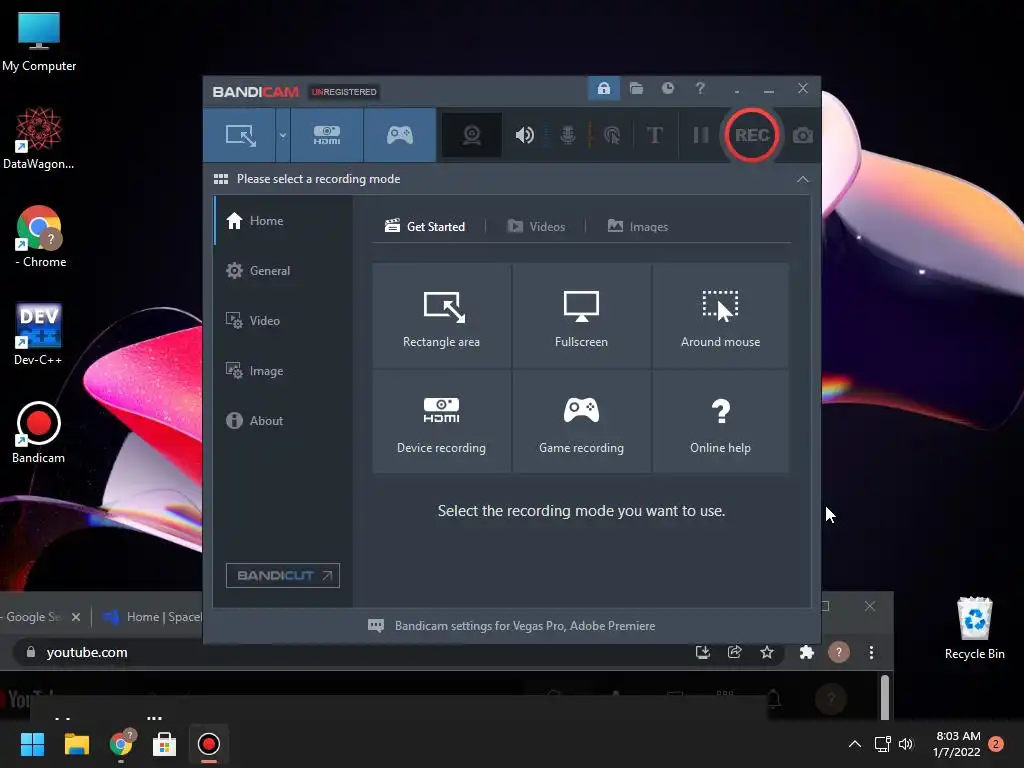The width and height of the screenshot is (1024, 768).
Task: Click the Bandicut button
Action: point(283,575)
